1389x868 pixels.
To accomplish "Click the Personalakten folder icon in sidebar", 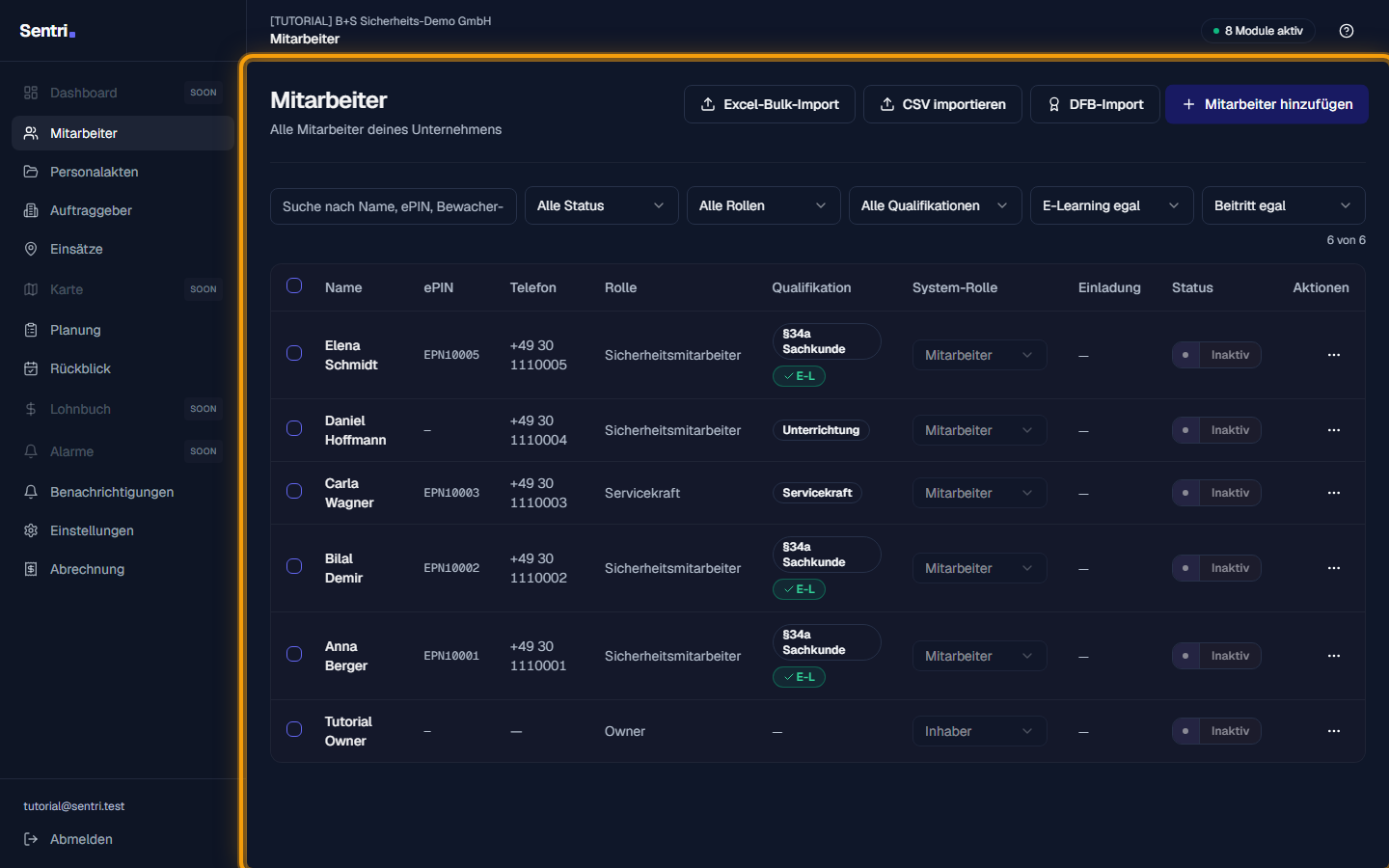I will pos(31,172).
